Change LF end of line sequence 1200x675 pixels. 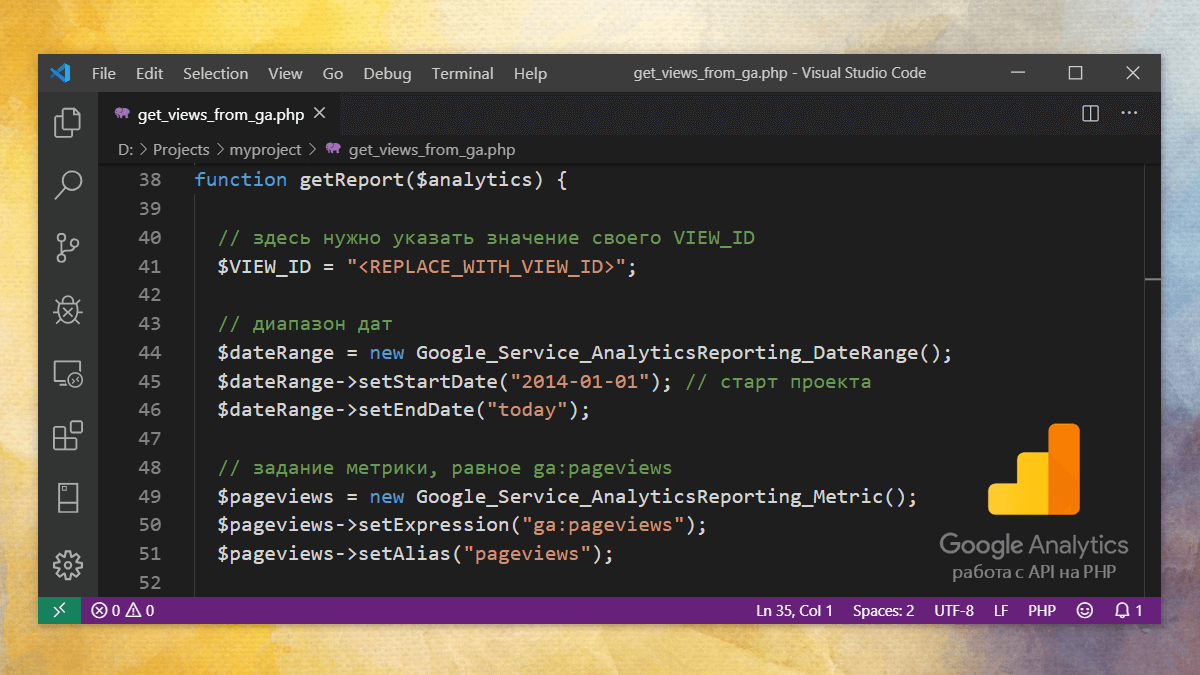point(1001,610)
